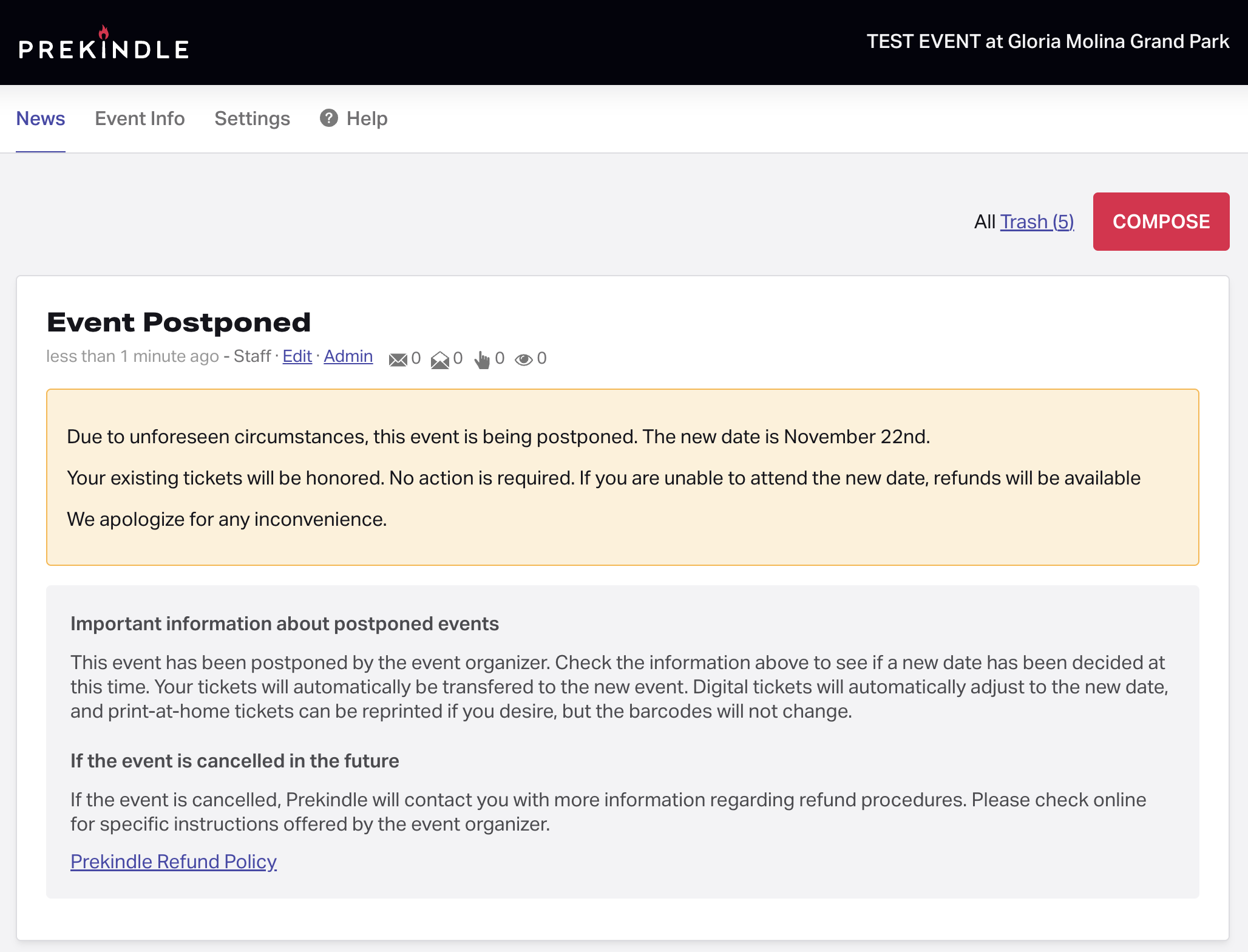Switch to the Event Info tab
The height and width of the screenshot is (952, 1248).
click(140, 118)
